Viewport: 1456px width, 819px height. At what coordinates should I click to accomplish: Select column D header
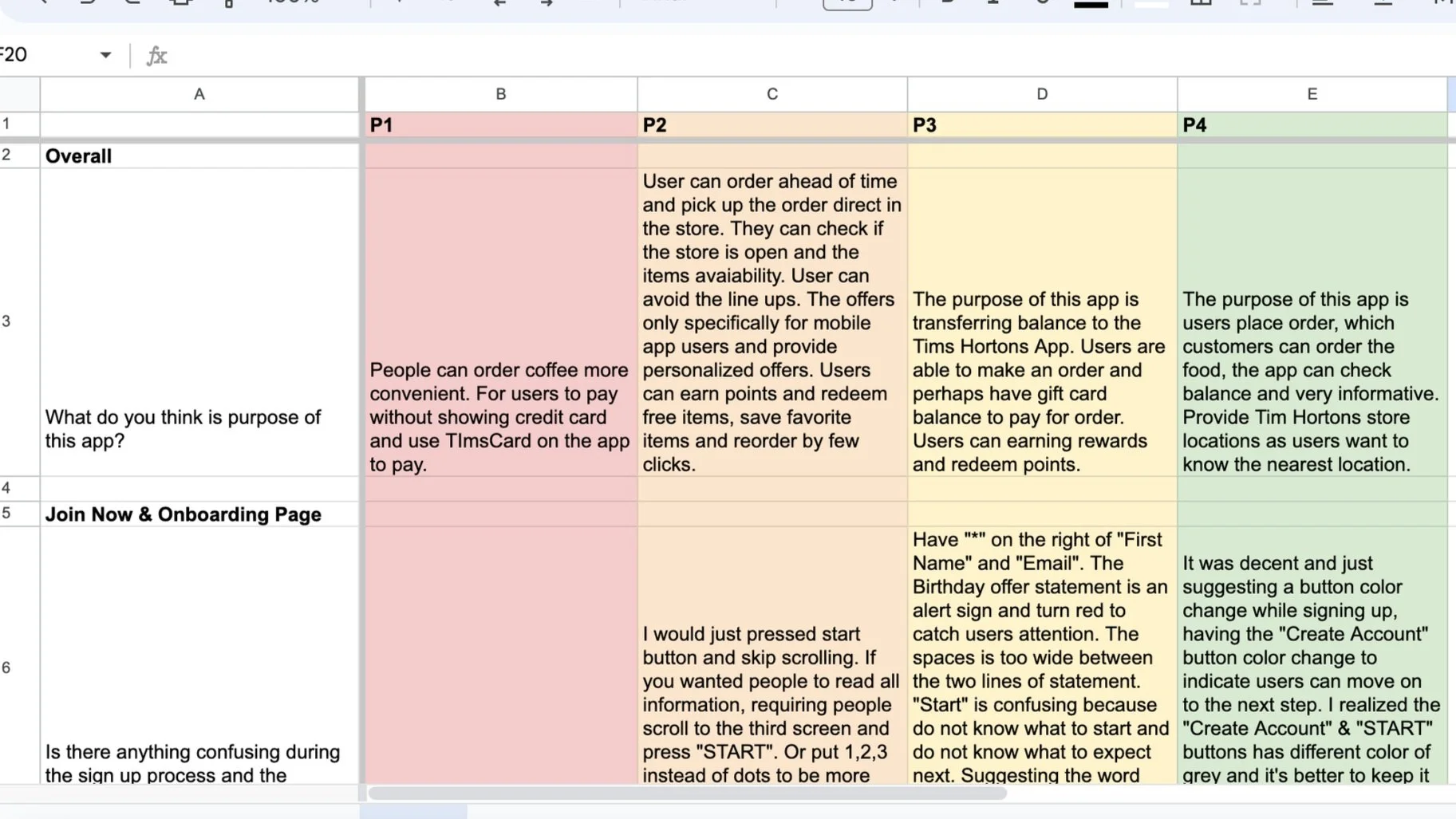pyautogui.click(x=1043, y=94)
